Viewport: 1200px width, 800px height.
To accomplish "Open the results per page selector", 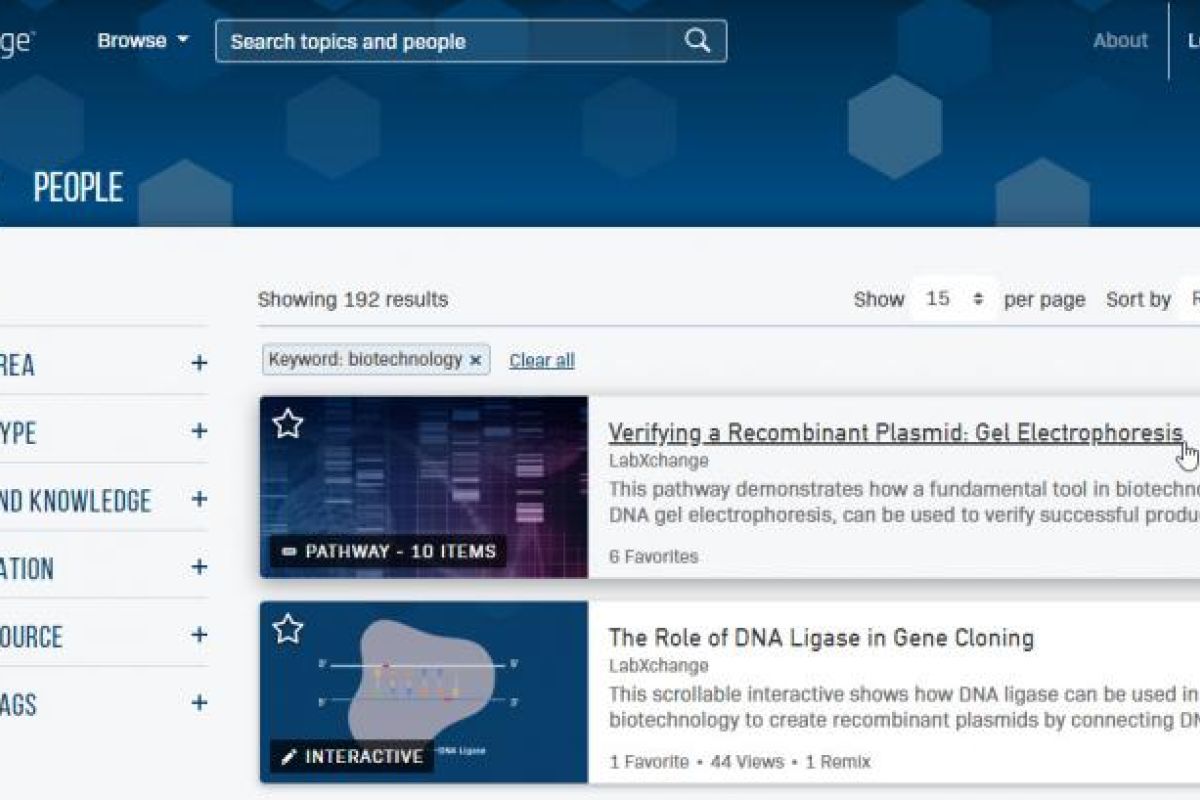I will (x=954, y=299).
